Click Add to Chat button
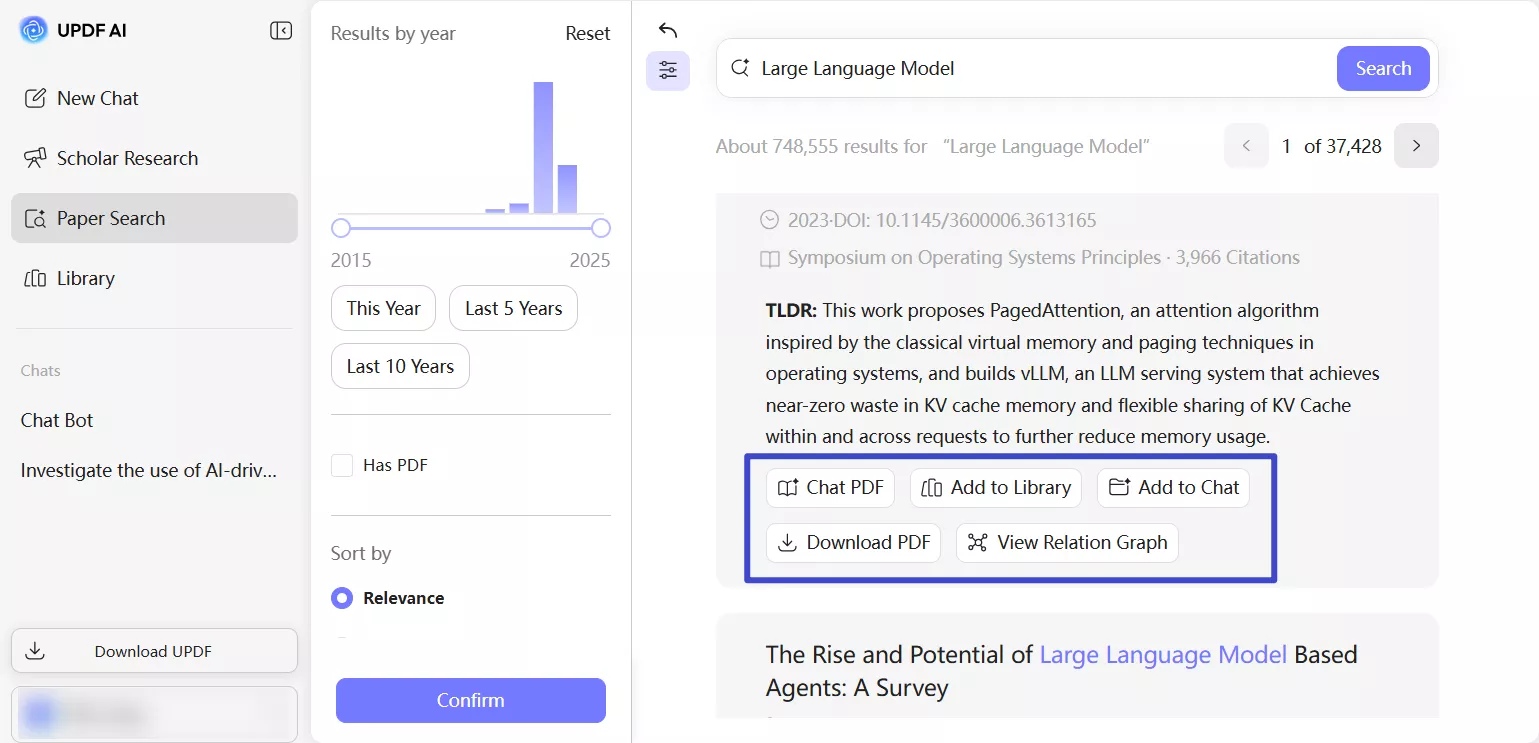The height and width of the screenshot is (743, 1539). click(1173, 488)
